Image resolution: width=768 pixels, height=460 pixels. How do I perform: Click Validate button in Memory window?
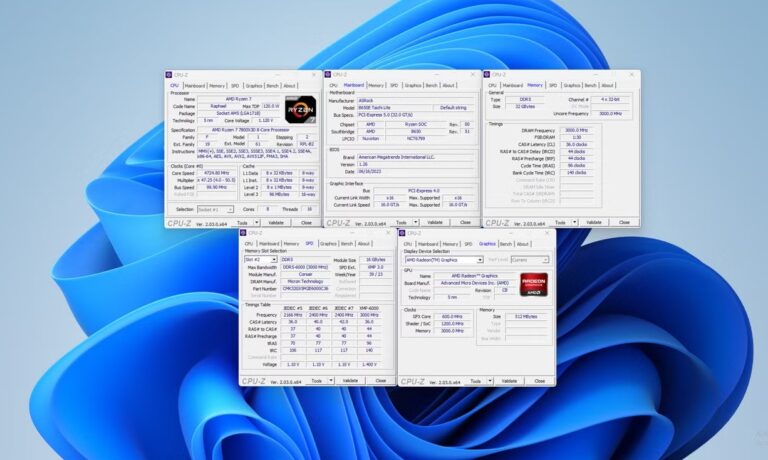click(x=594, y=222)
